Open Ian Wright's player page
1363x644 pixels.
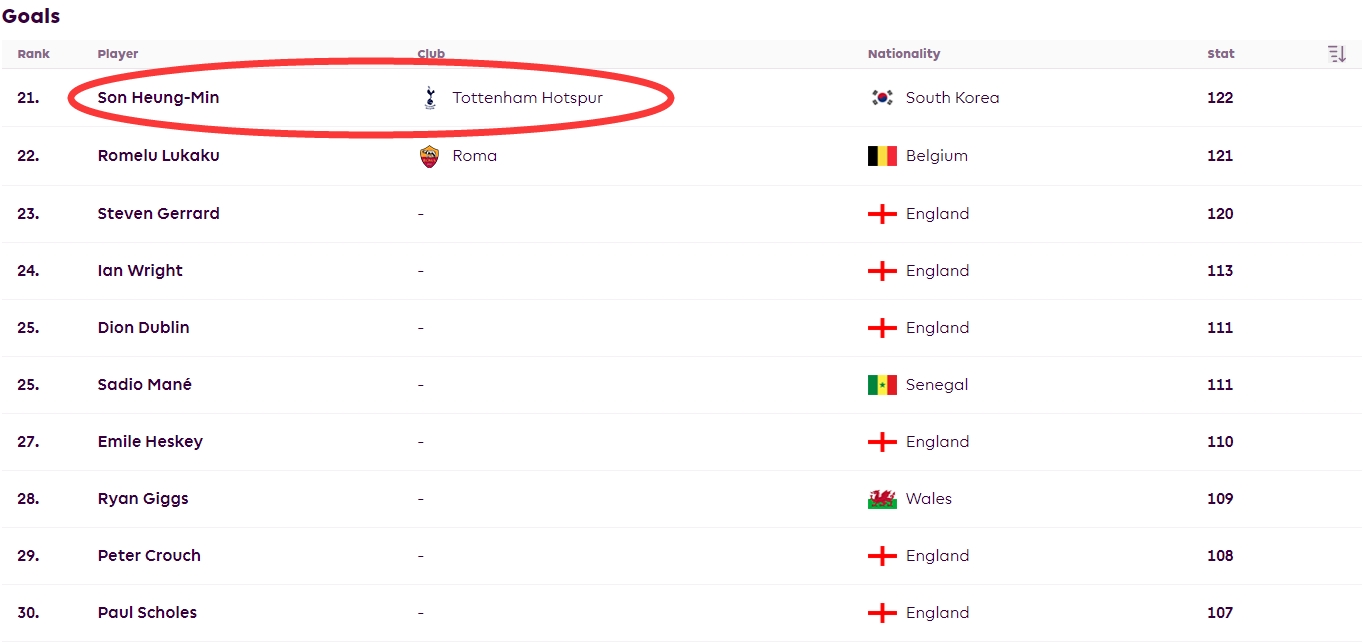(140, 271)
